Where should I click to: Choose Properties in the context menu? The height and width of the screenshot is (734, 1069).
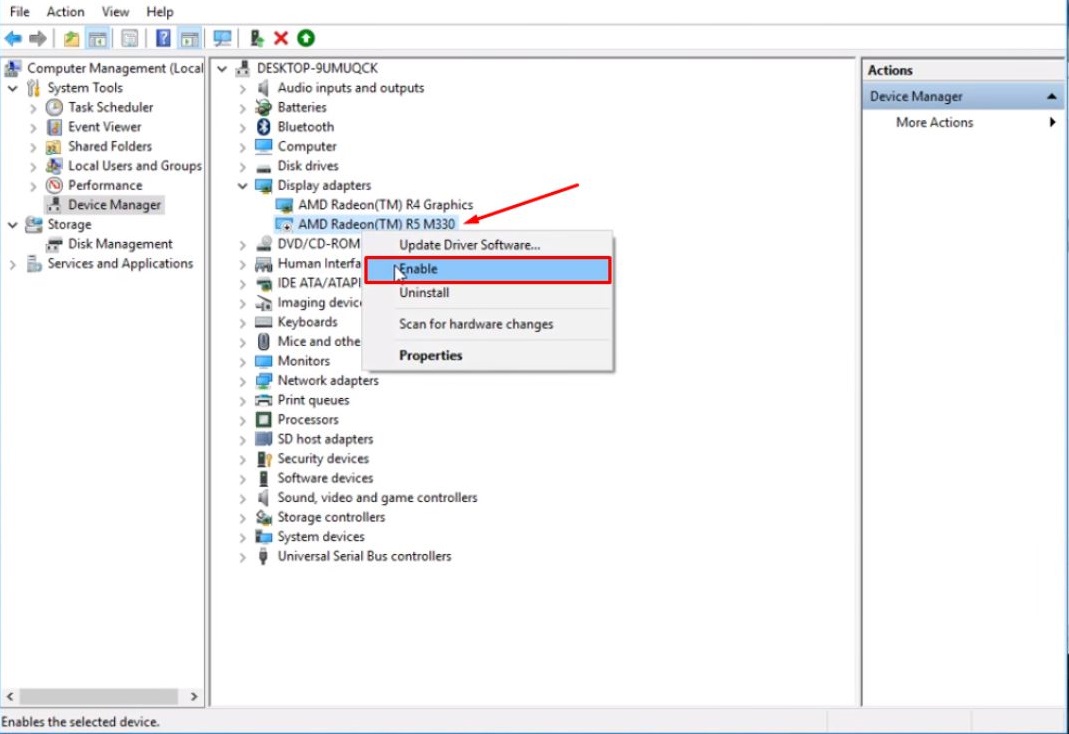pyautogui.click(x=487, y=356)
